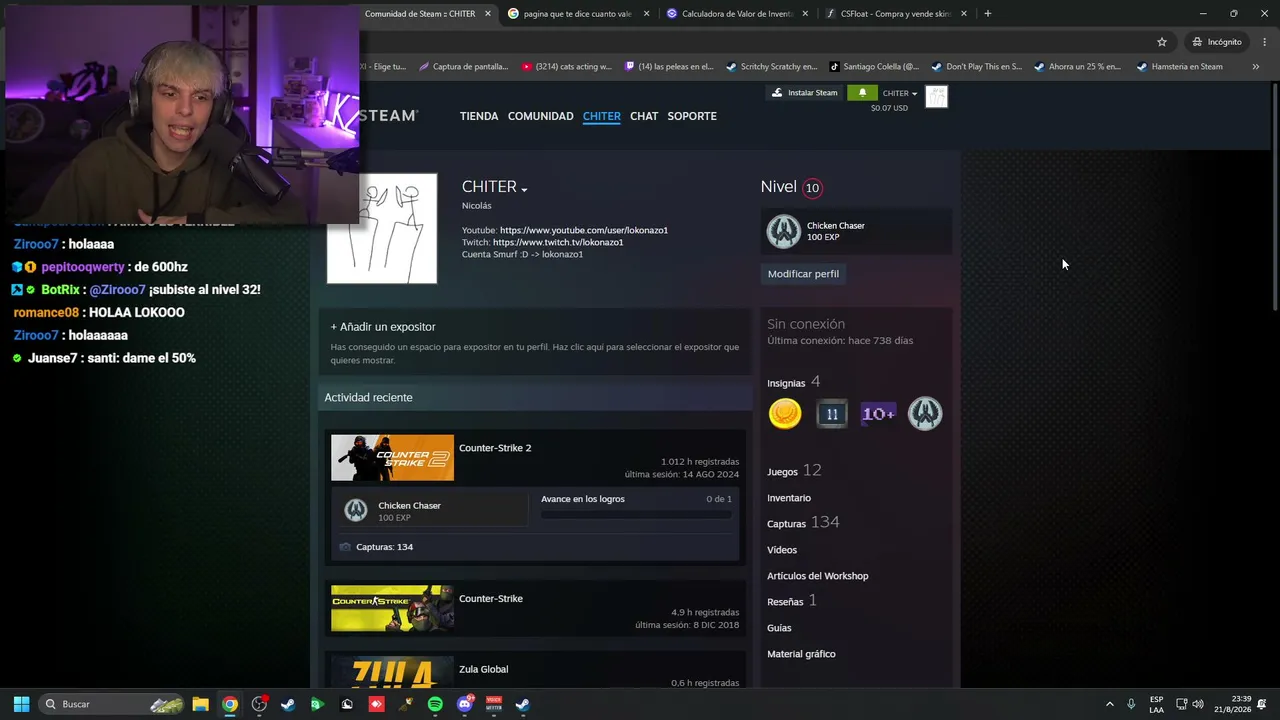Click the rightmost Steam icon in taskbar

(x=522, y=704)
